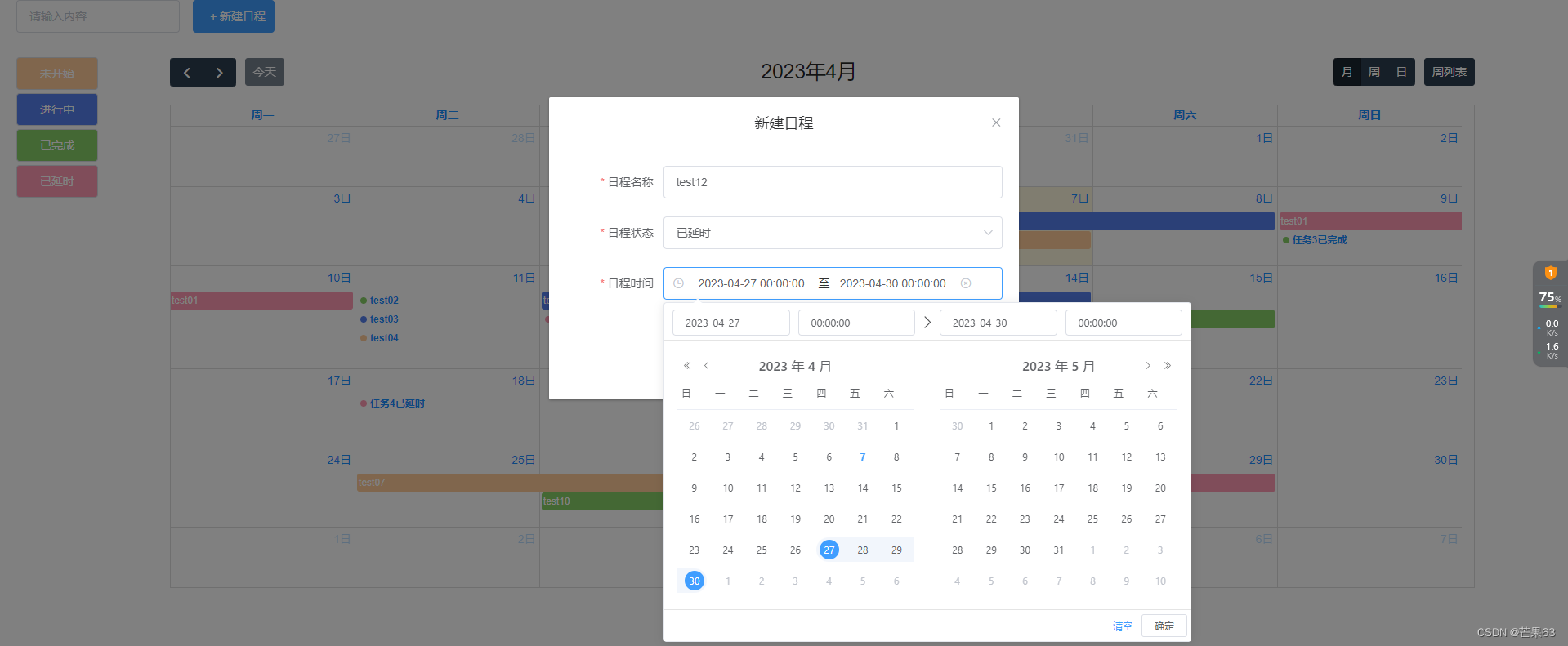Select May 31 in right calendar panel
The width and height of the screenshot is (1568, 646).
(1059, 550)
